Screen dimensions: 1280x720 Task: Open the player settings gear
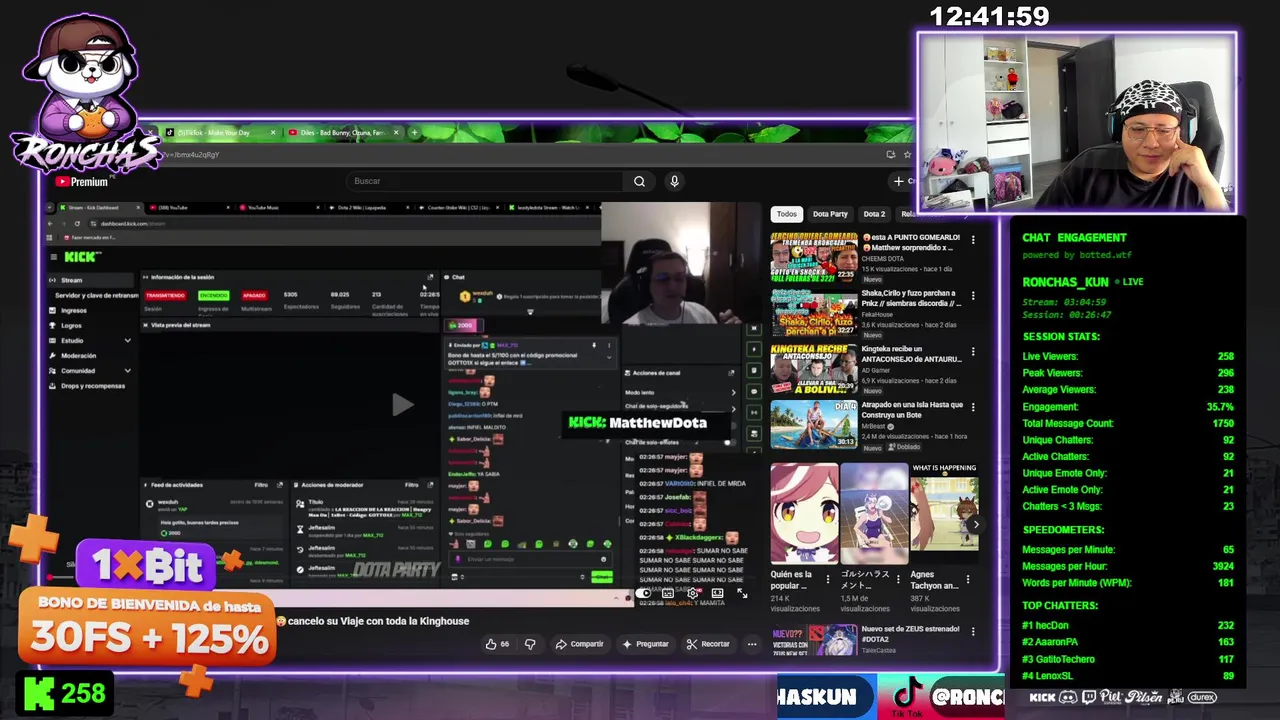[692, 593]
